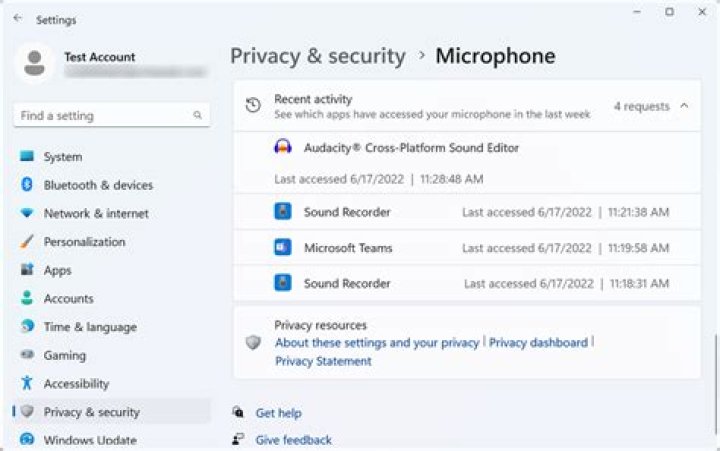Click the Find a setting search box

112,115
